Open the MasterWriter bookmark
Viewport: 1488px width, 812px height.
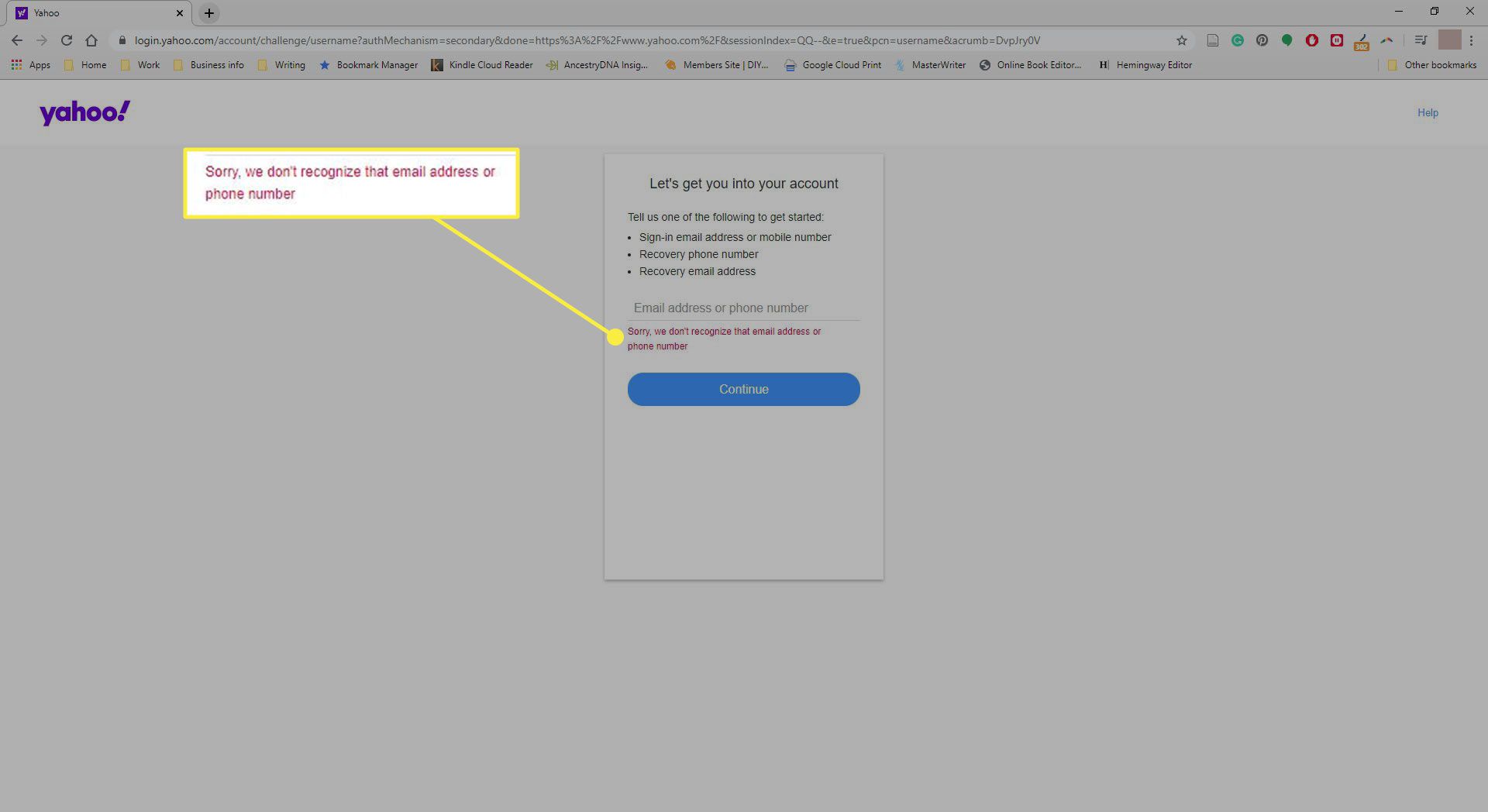coord(931,65)
